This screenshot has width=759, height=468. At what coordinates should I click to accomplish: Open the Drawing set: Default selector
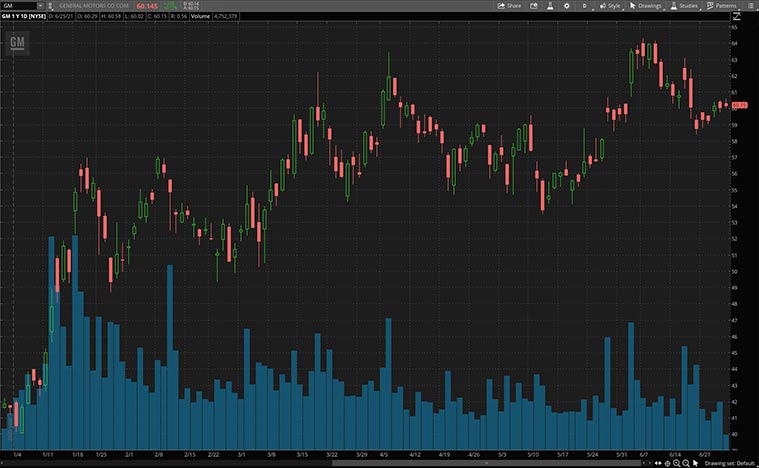(730, 463)
